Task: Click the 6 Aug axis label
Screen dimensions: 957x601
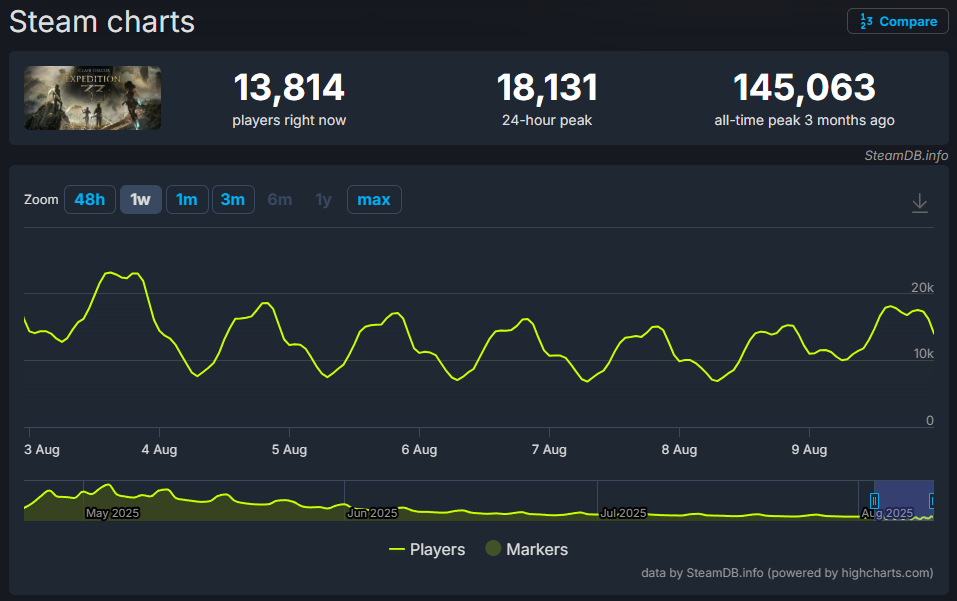Action: [419, 450]
